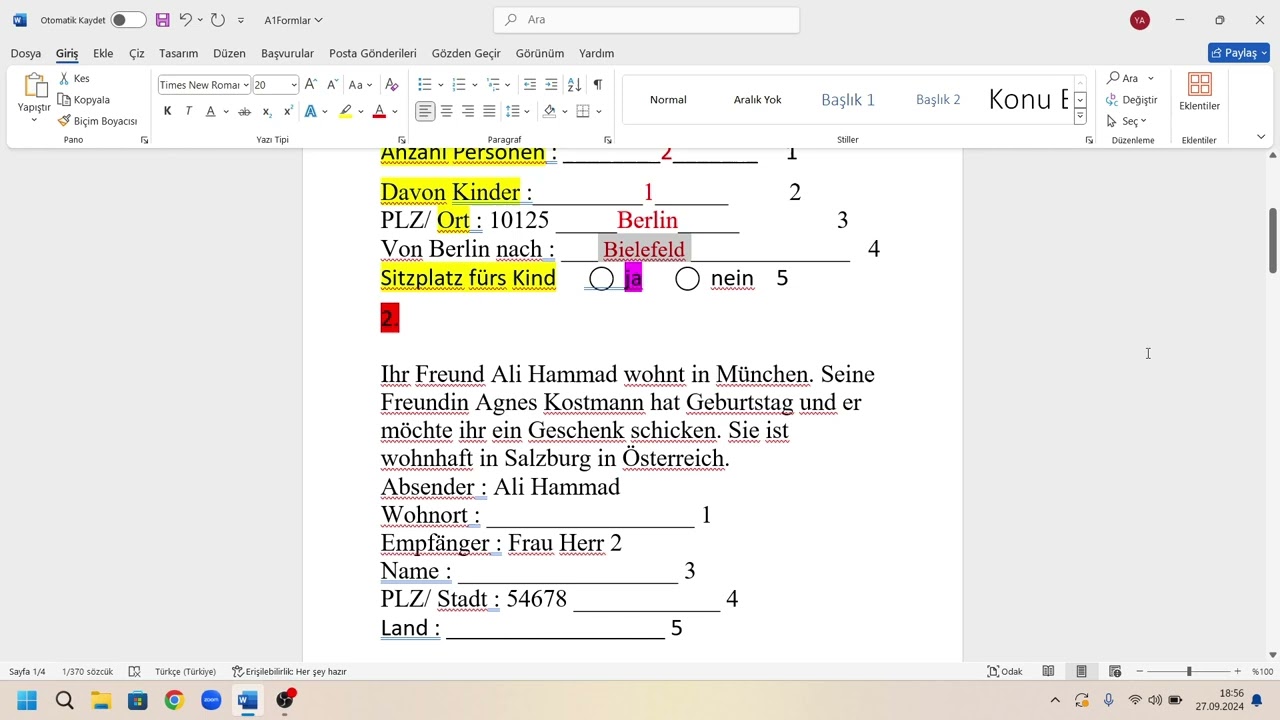Increase the paragraph indent
The image size is (1280, 720).
coord(551,85)
